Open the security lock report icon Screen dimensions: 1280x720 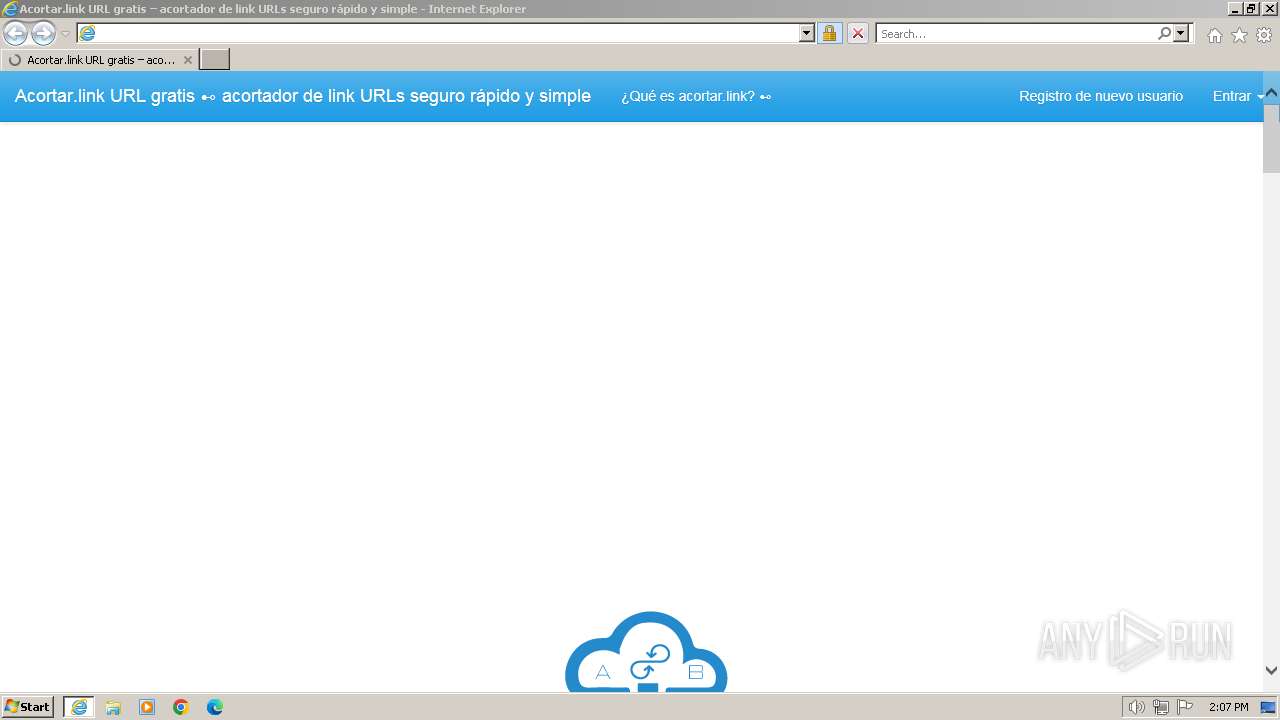tap(829, 34)
